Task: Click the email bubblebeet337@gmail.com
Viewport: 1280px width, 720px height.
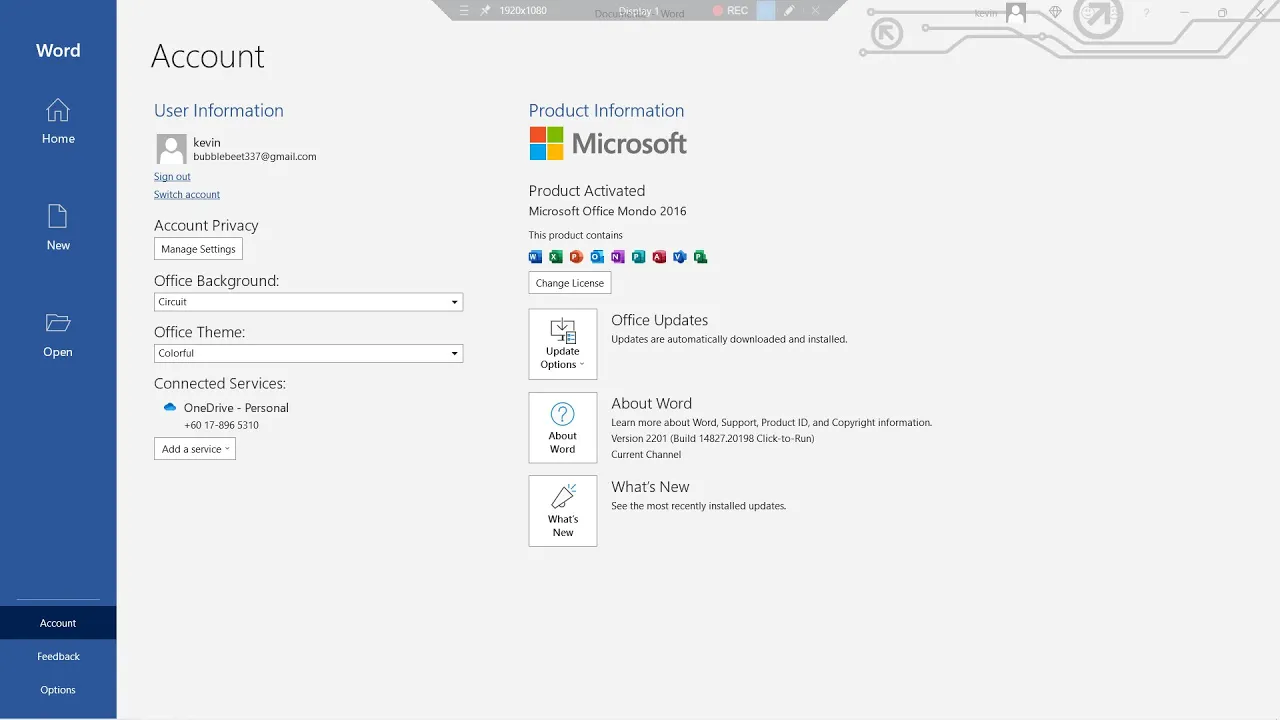Action: 255,157
